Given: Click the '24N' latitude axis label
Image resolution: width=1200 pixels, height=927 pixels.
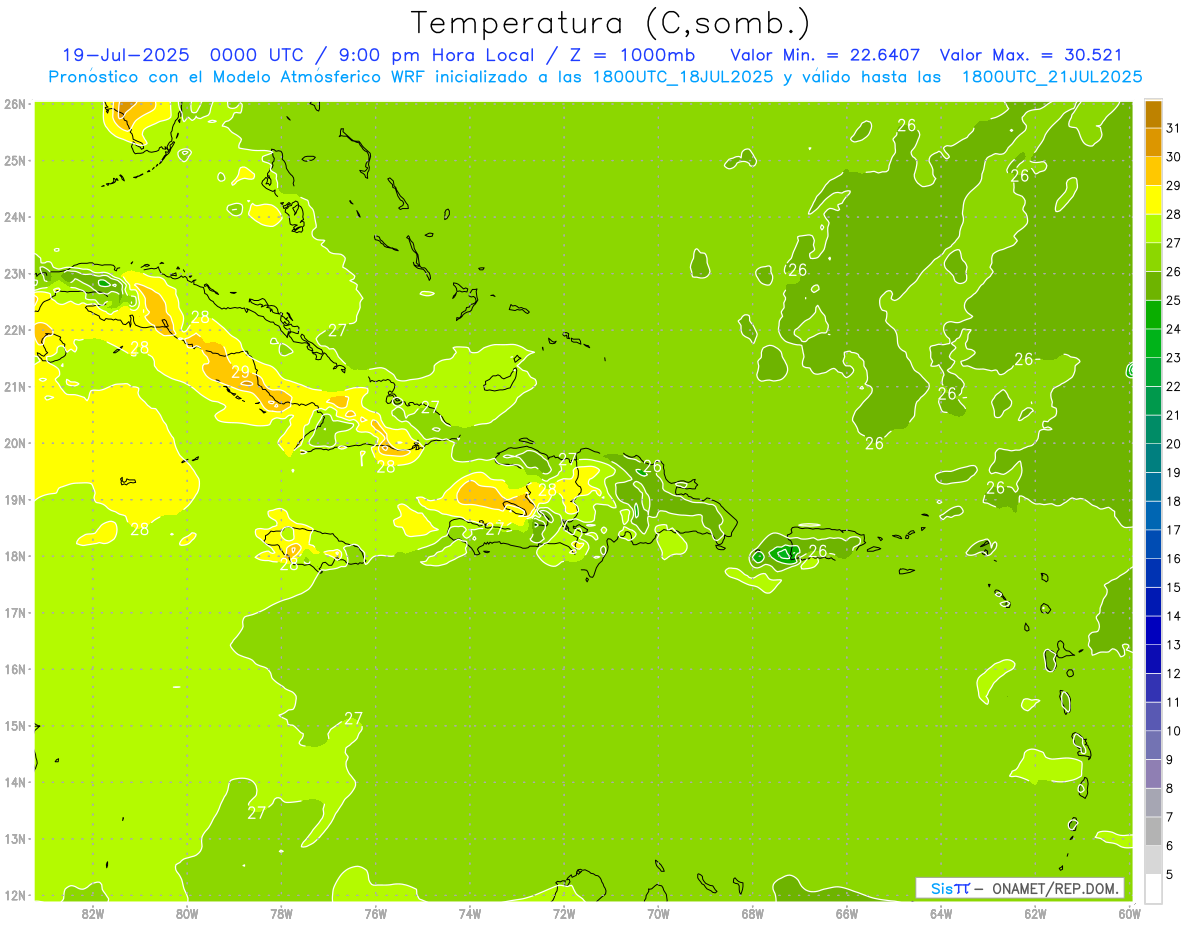Looking at the screenshot, I should (15, 217).
